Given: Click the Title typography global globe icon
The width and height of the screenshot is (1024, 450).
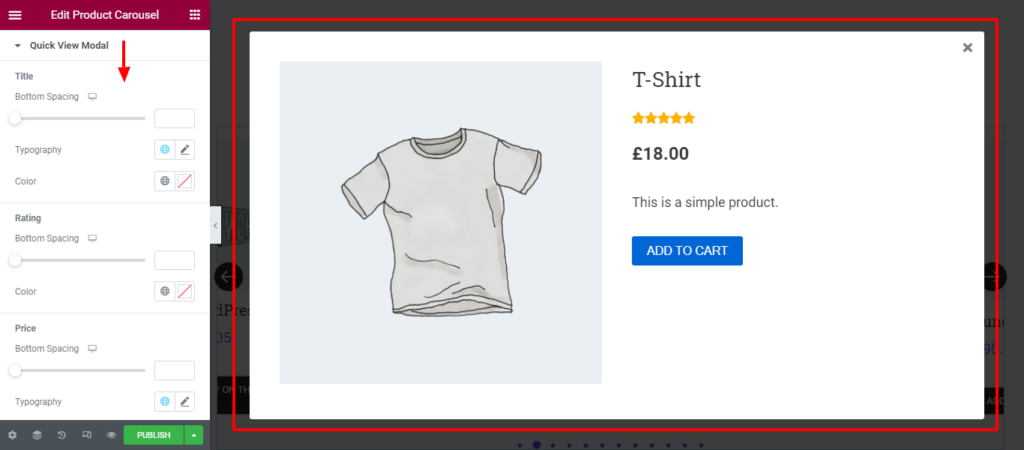Looking at the screenshot, I should (x=165, y=150).
